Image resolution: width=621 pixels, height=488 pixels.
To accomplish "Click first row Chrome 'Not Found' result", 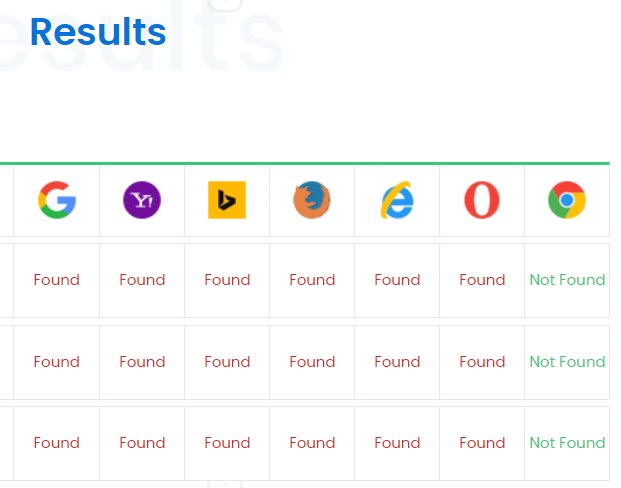I will coord(567,280).
